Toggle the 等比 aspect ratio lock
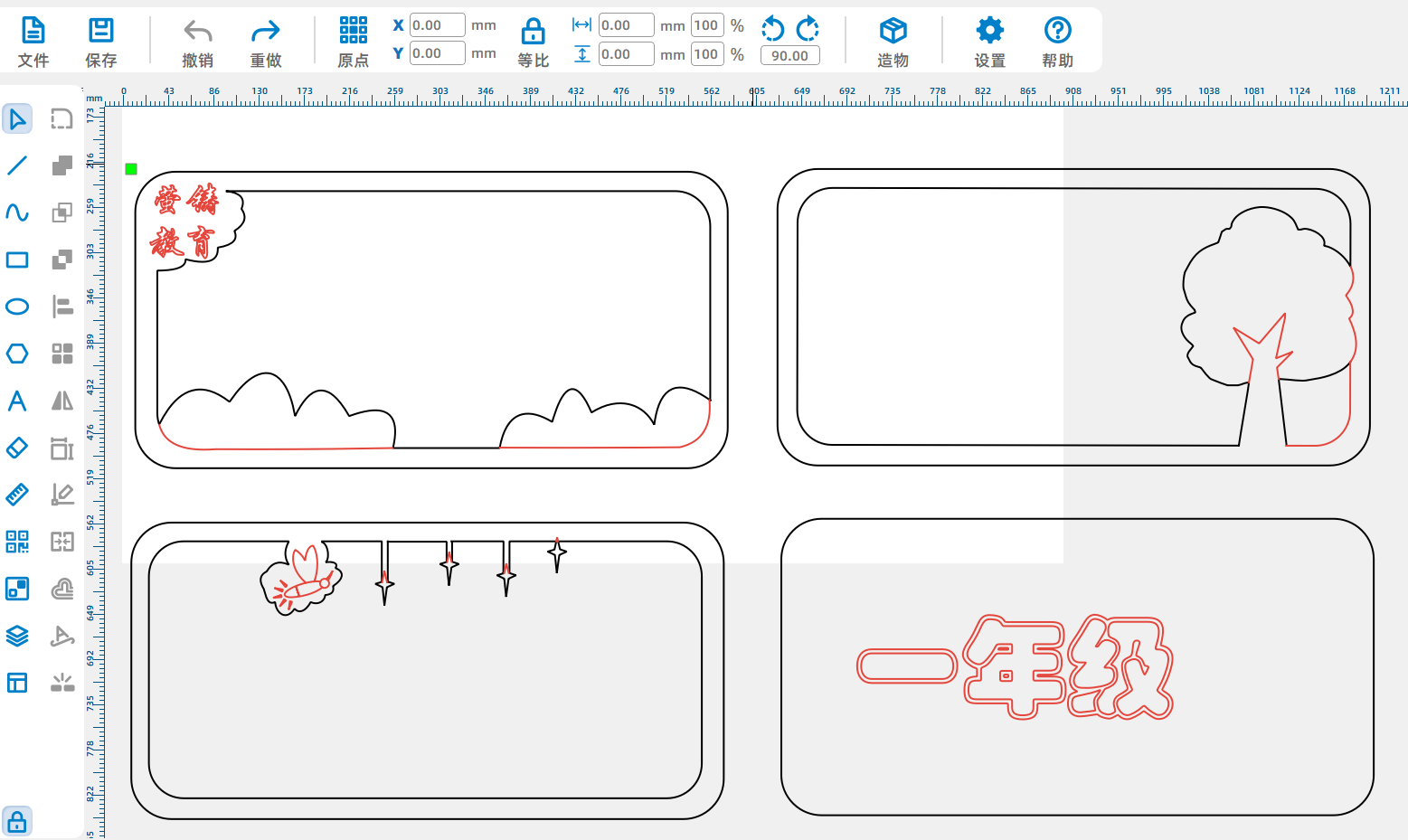Image resolution: width=1408 pixels, height=840 pixels. click(x=533, y=42)
